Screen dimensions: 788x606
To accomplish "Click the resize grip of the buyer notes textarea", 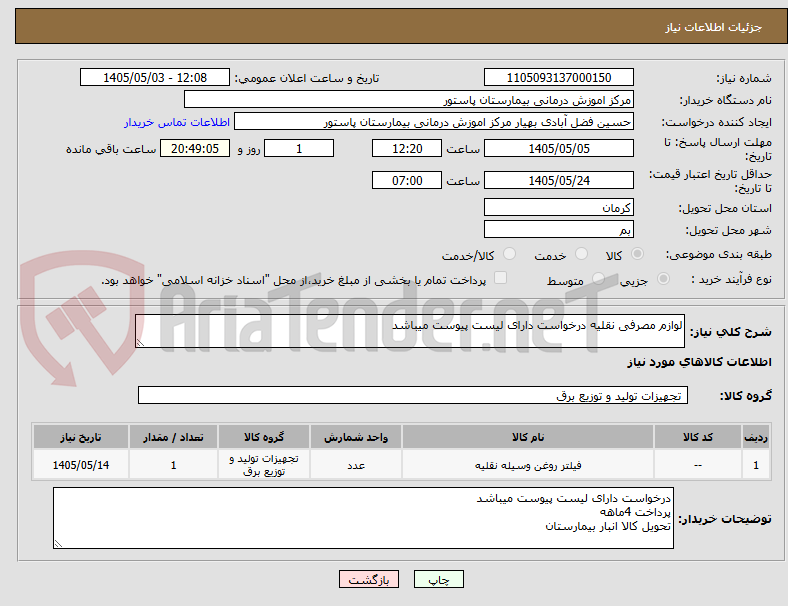I will point(58,544).
